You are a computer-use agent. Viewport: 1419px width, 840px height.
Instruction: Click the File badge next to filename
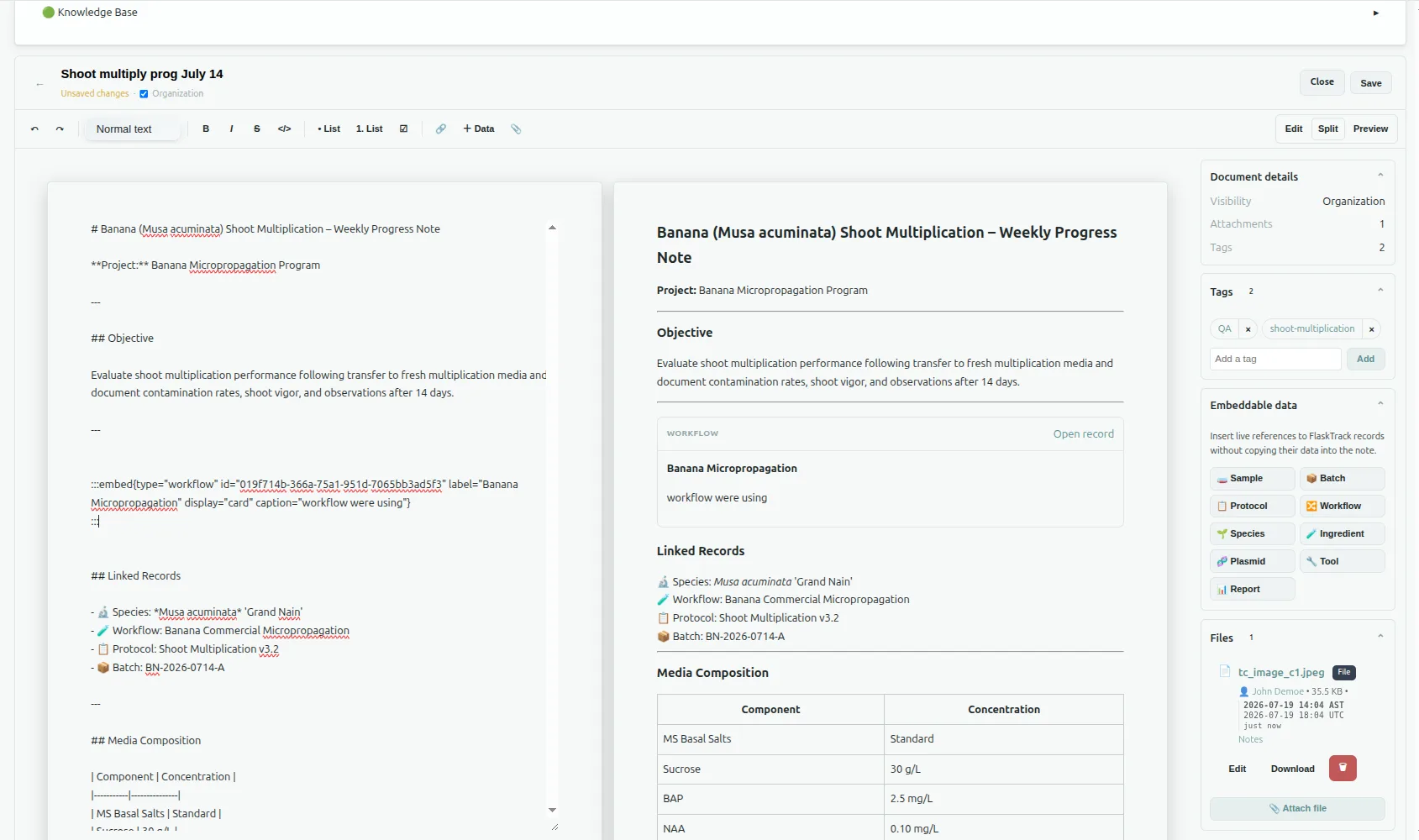(1344, 672)
